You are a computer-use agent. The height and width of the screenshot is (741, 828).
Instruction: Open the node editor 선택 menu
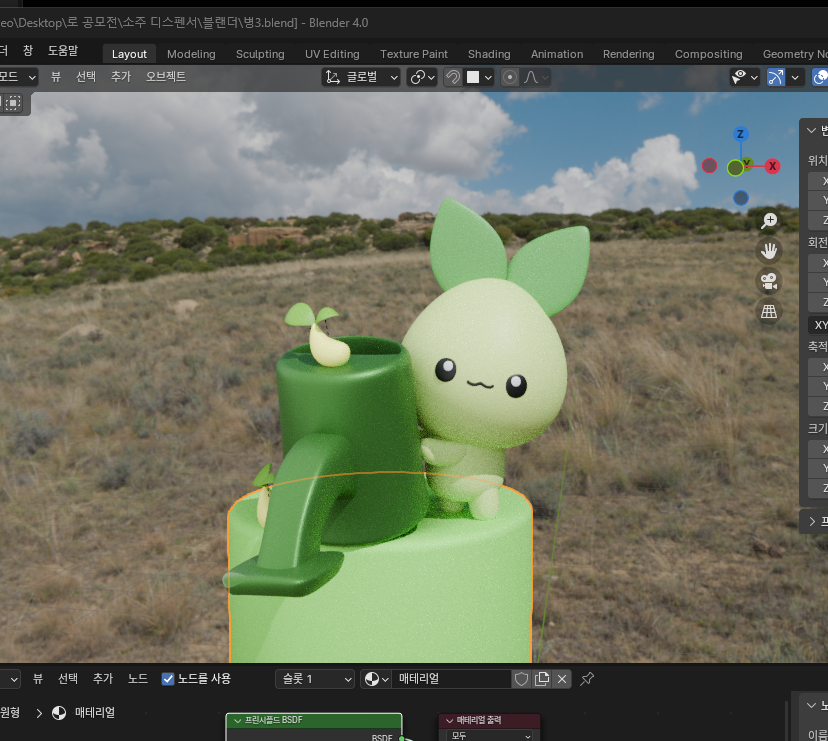[x=68, y=679]
